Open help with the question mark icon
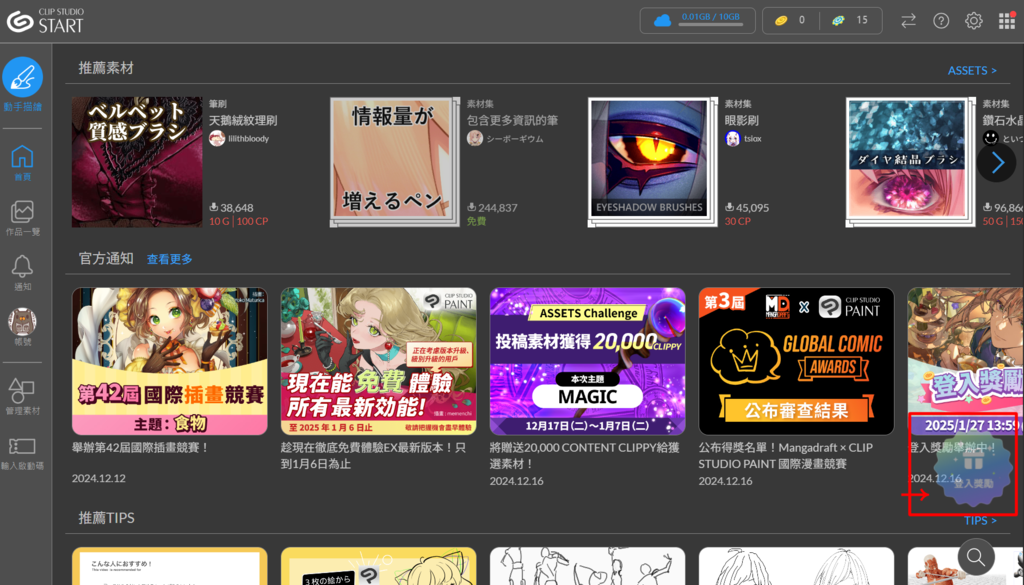1024x585 pixels. 941,21
